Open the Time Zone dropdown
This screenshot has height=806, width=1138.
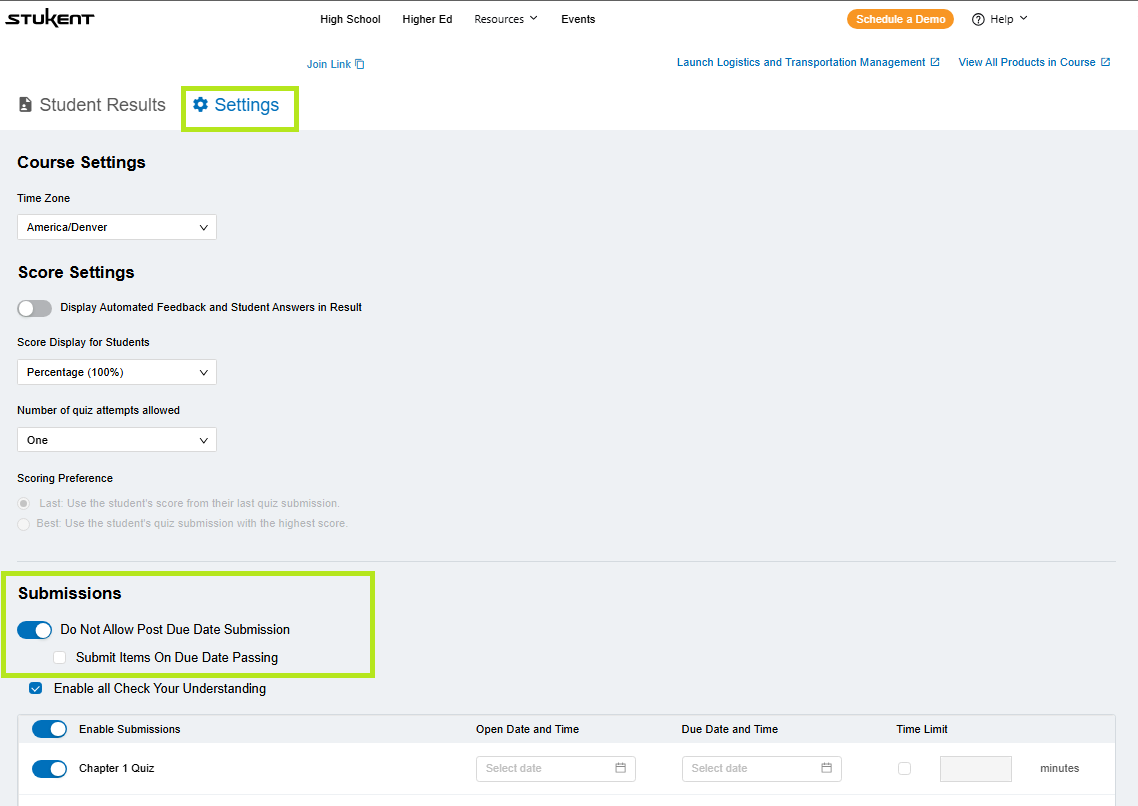click(x=117, y=227)
